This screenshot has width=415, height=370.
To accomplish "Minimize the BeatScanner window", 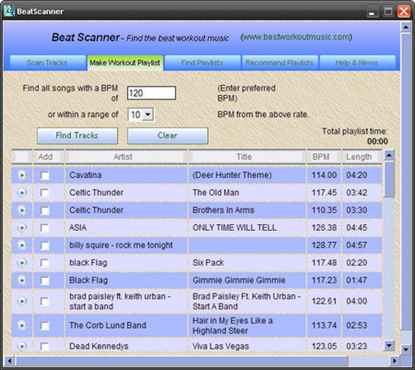I will [x=372, y=12].
